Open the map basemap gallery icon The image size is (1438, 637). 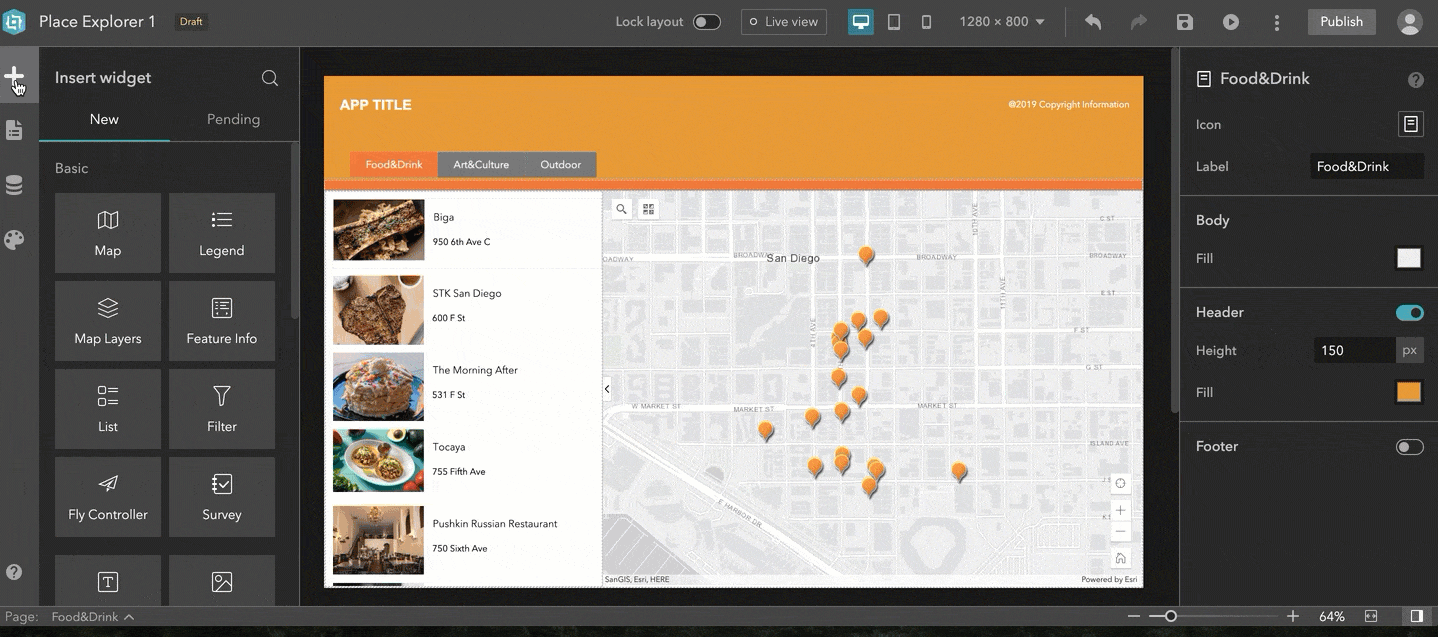[x=649, y=209]
